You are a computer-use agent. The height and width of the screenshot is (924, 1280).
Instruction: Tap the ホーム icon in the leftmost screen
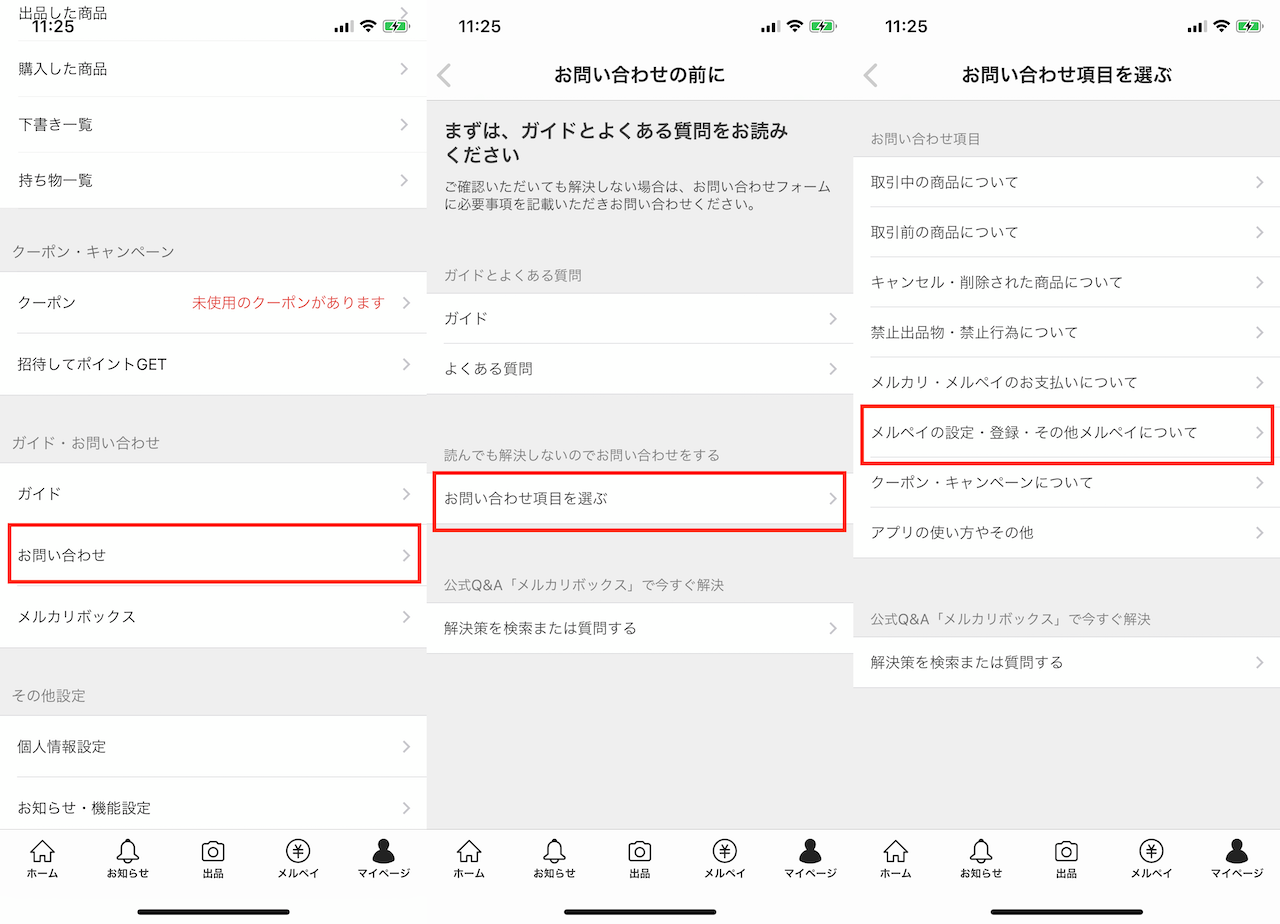tap(42, 857)
